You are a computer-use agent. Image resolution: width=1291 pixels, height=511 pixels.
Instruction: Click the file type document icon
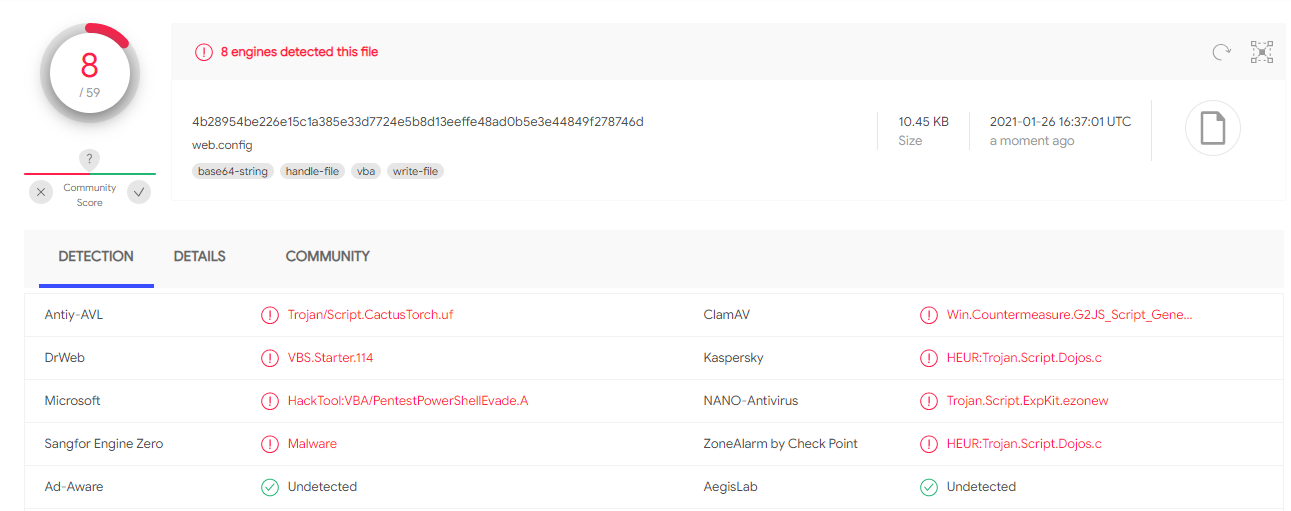(1212, 130)
